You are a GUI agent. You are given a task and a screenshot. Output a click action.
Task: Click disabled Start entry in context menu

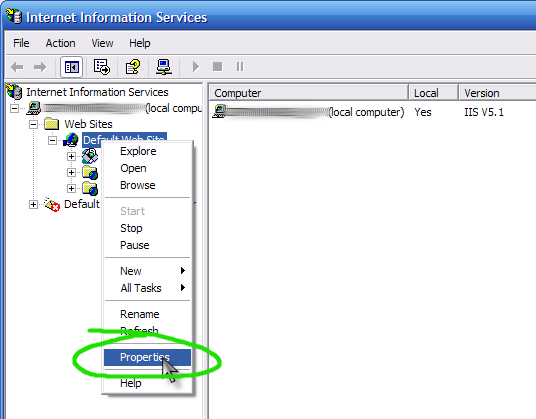click(x=147, y=211)
